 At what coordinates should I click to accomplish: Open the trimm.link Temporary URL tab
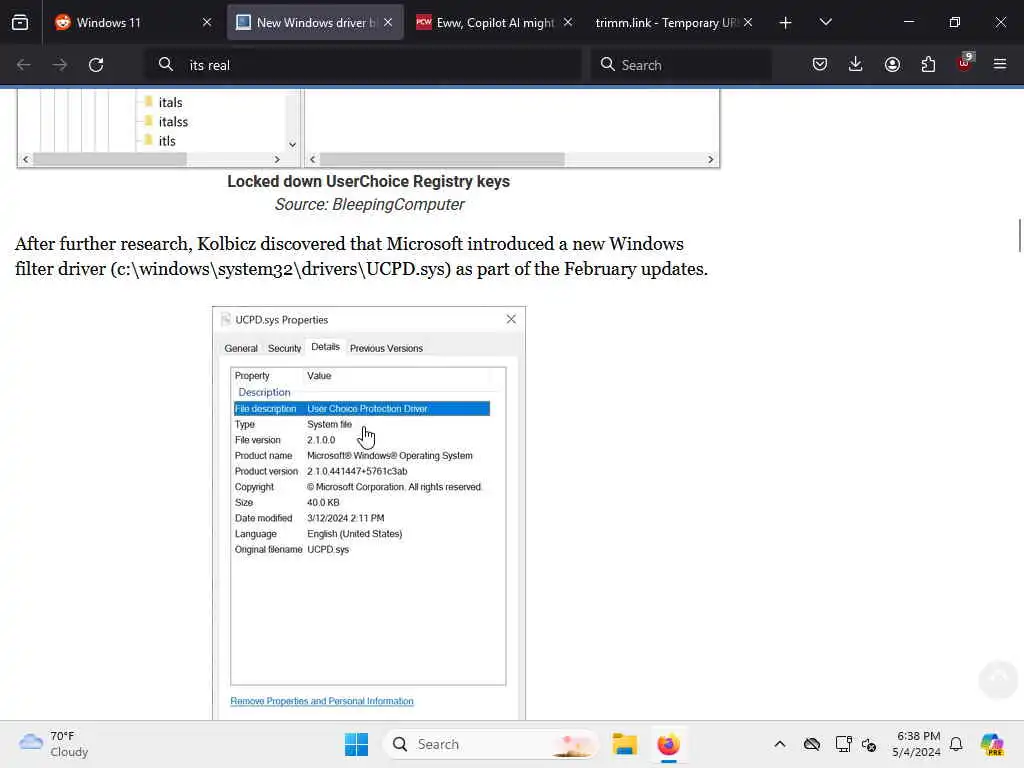tap(674, 22)
